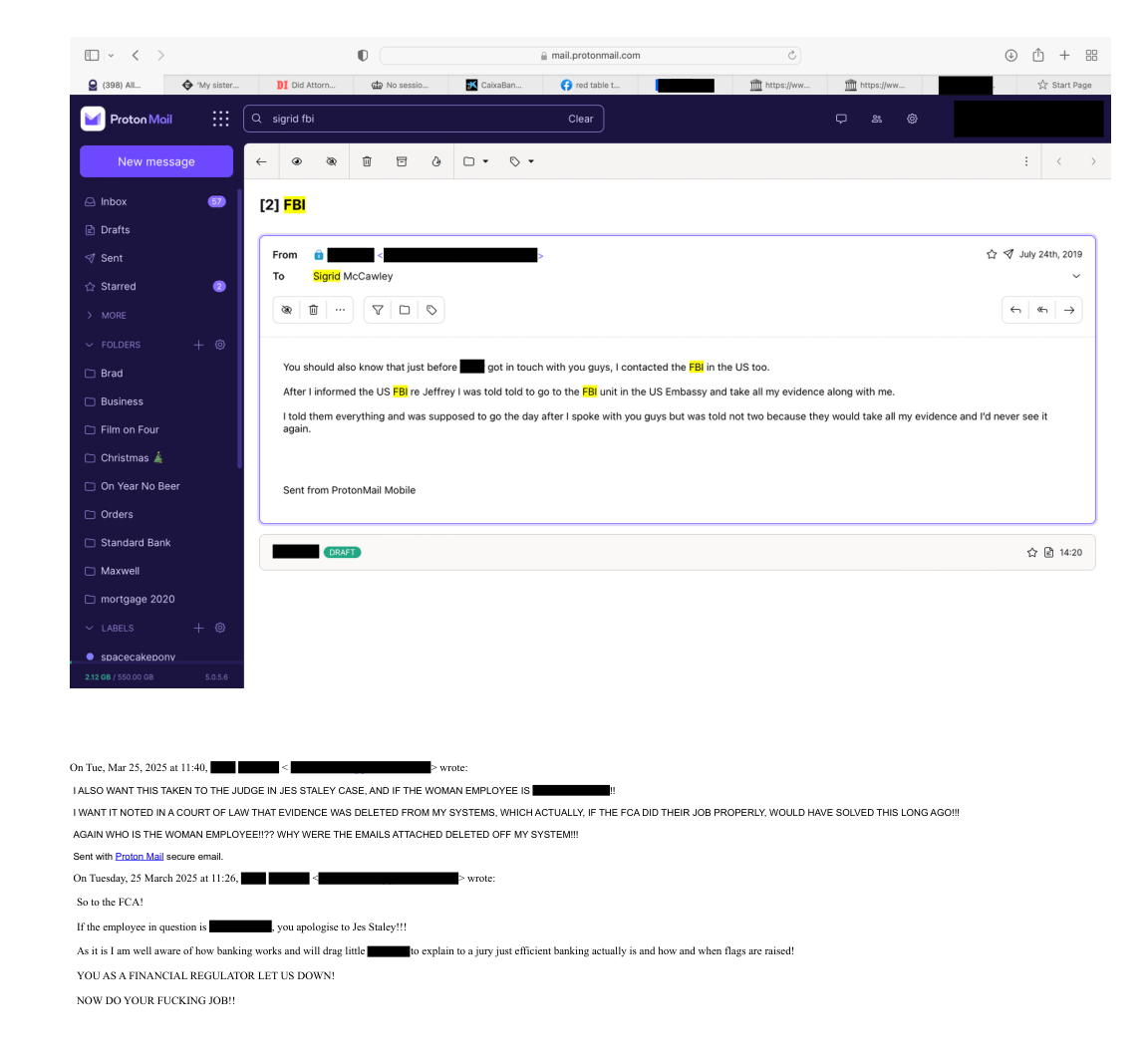Open the Move to folder dropdown

click(475, 161)
